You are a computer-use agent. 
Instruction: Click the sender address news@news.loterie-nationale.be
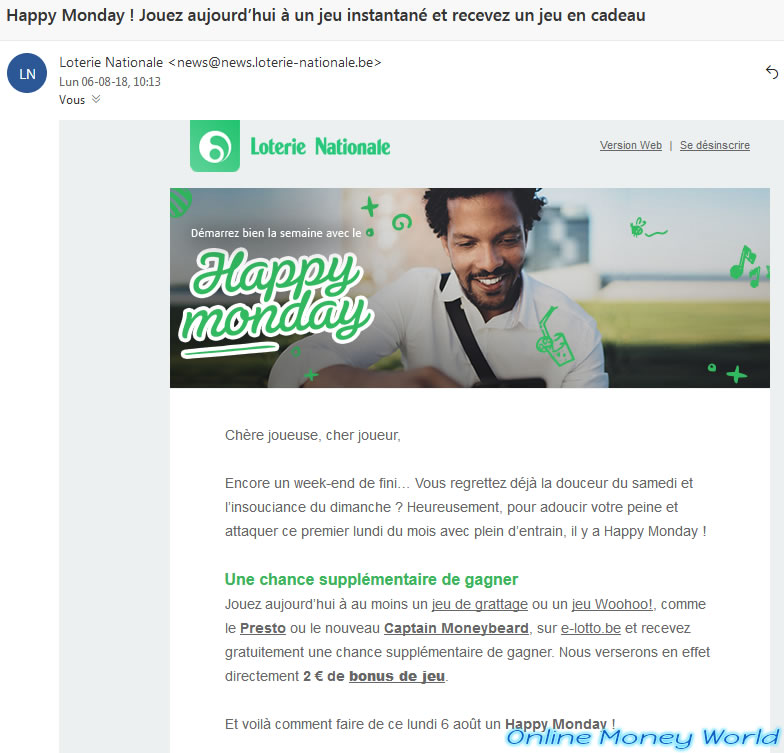click(275, 62)
